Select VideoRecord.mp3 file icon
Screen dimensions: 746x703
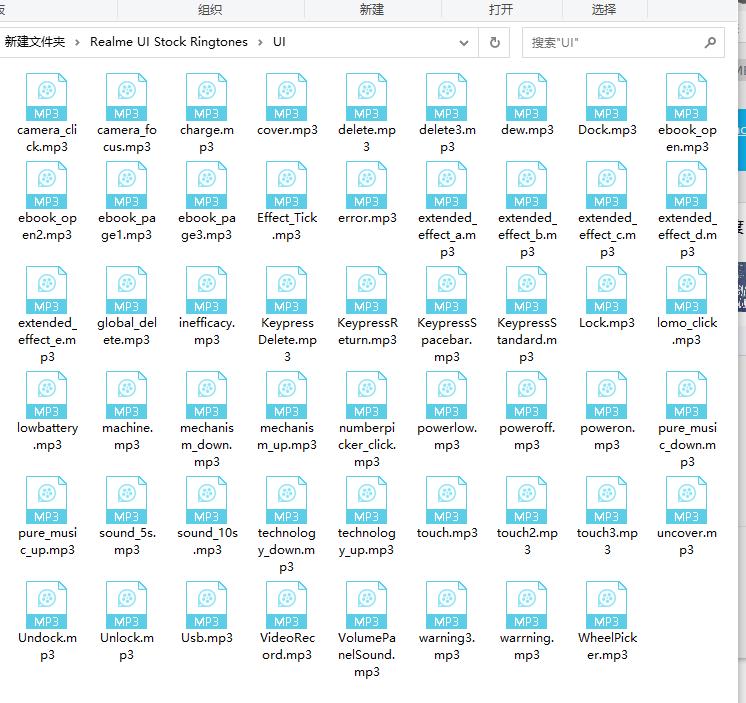click(286, 605)
